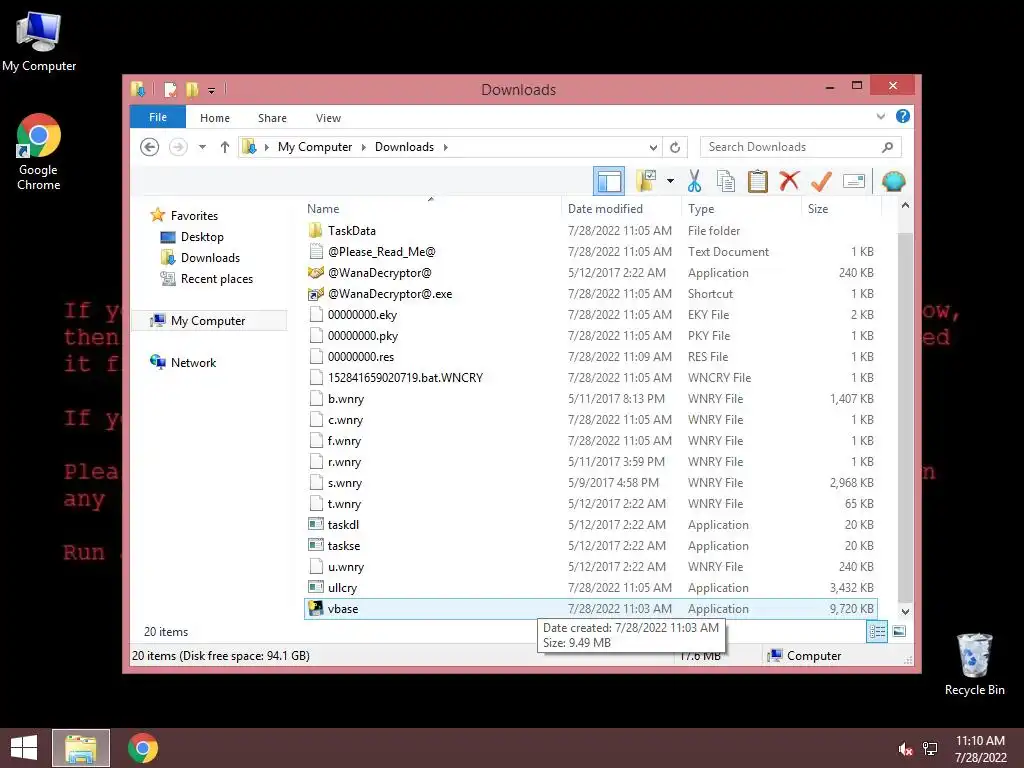This screenshot has width=1024, height=768.
Task: Select the b.wnry file
Action: (591, 398)
